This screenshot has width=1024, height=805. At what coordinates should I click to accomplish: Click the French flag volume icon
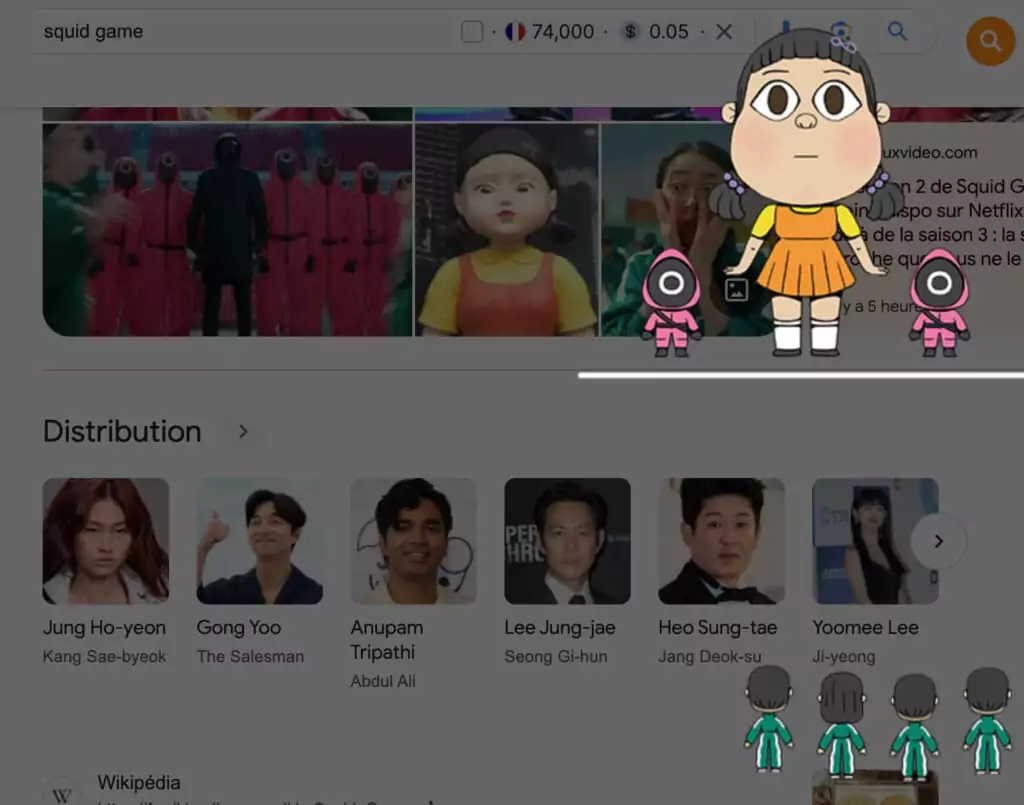coord(515,32)
